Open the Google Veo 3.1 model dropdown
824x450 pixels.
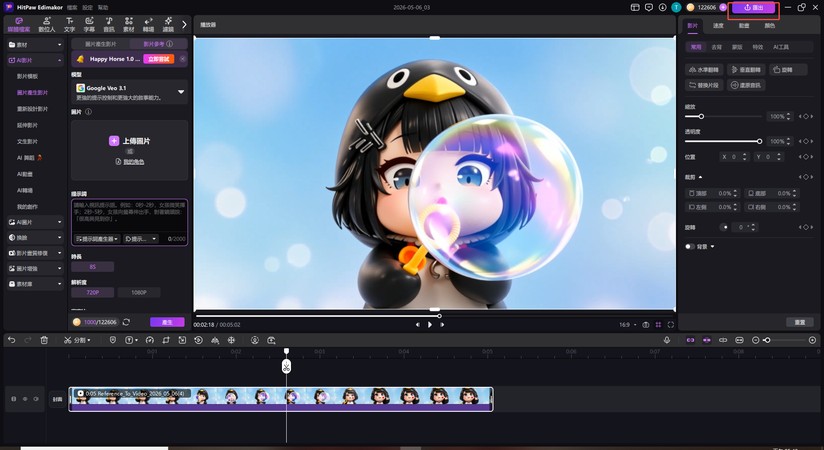click(129, 92)
